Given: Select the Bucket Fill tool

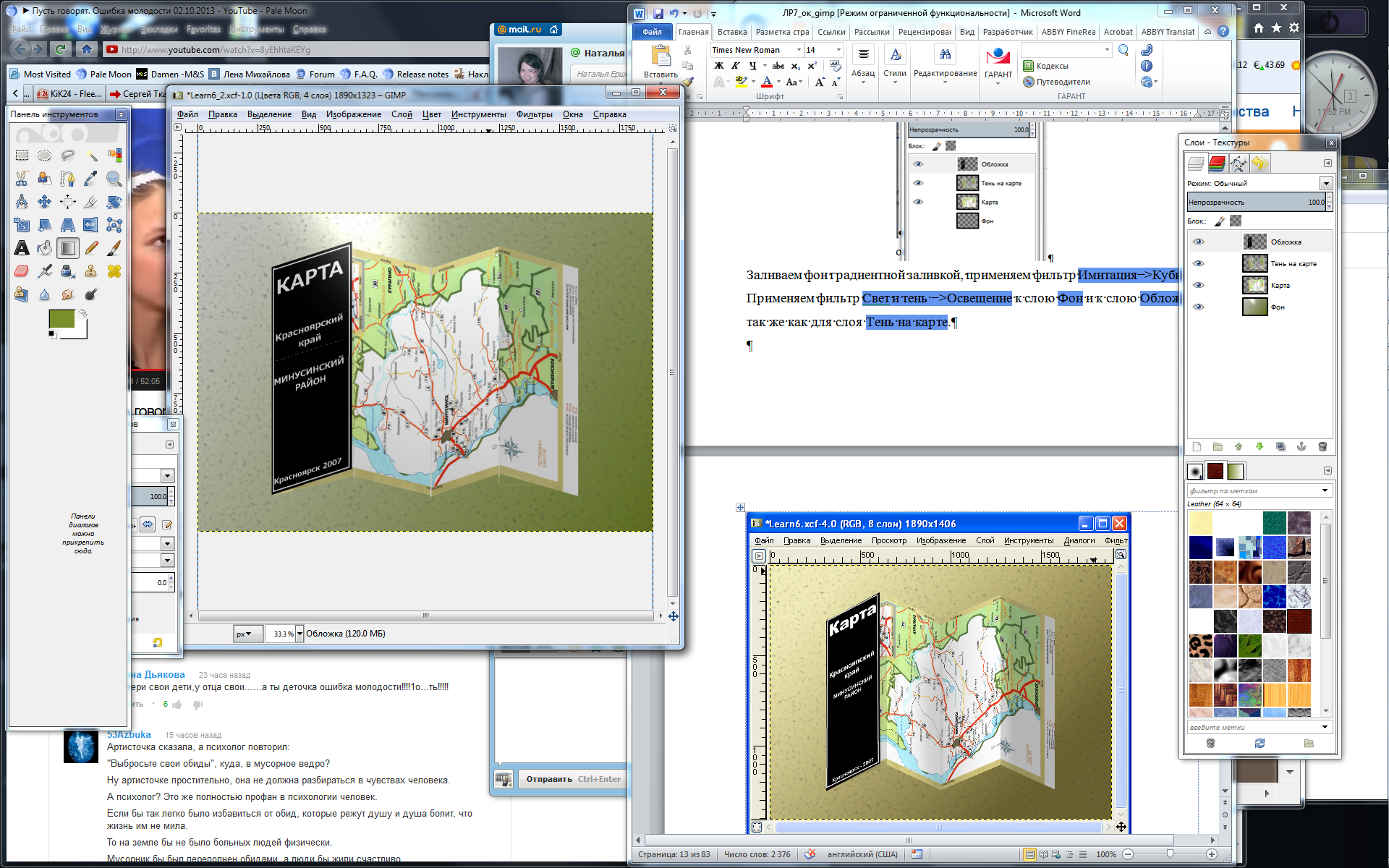Looking at the screenshot, I should 45,248.
